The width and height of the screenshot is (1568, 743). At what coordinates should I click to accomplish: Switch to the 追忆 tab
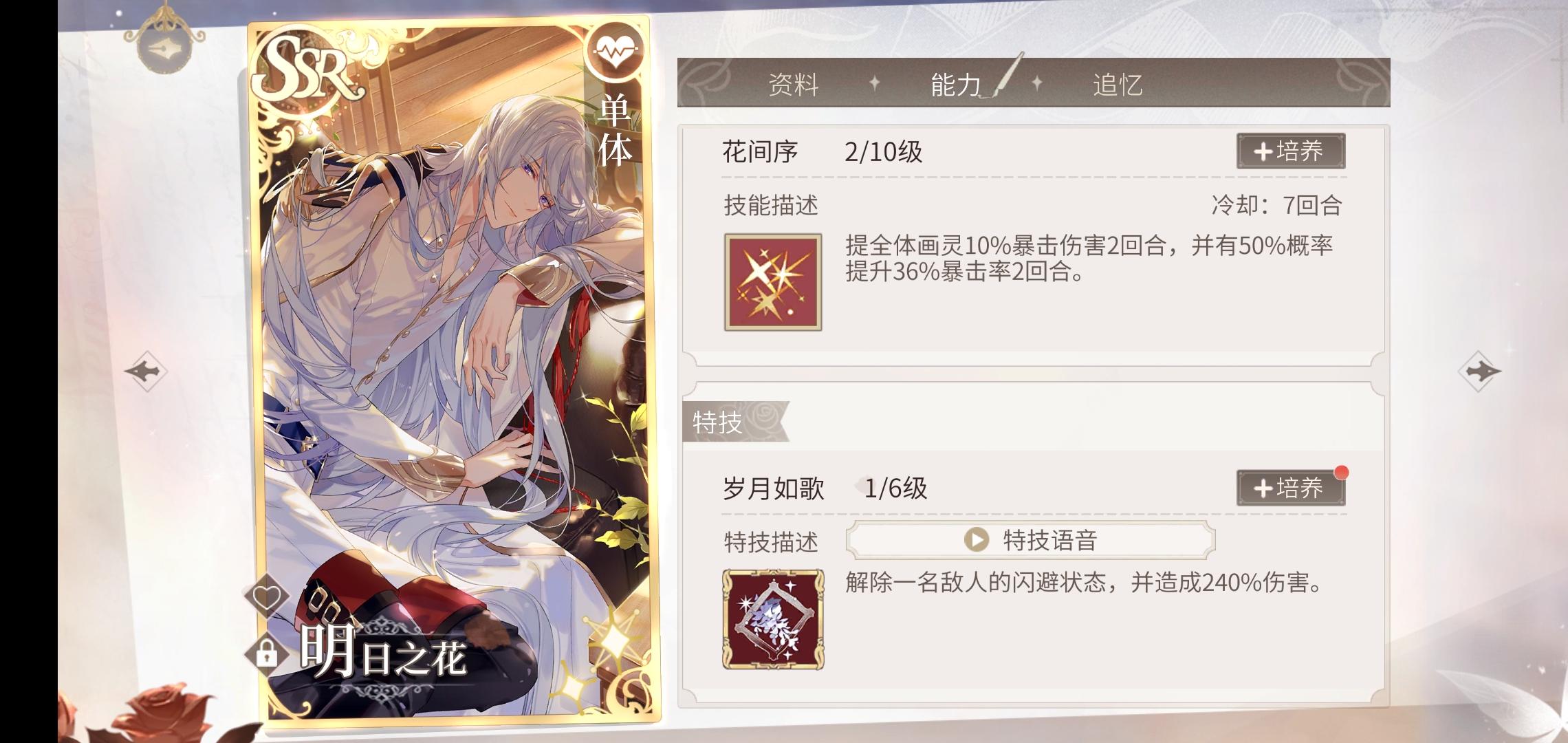[1118, 84]
